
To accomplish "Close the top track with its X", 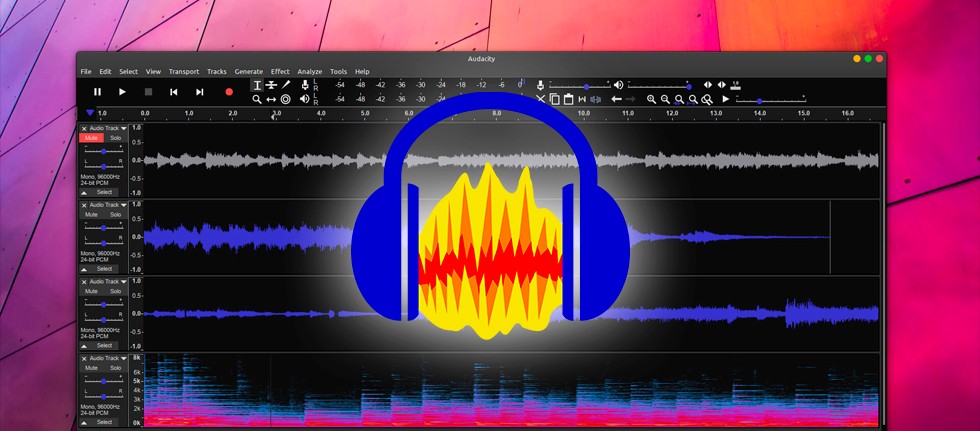I will coord(84,129).
